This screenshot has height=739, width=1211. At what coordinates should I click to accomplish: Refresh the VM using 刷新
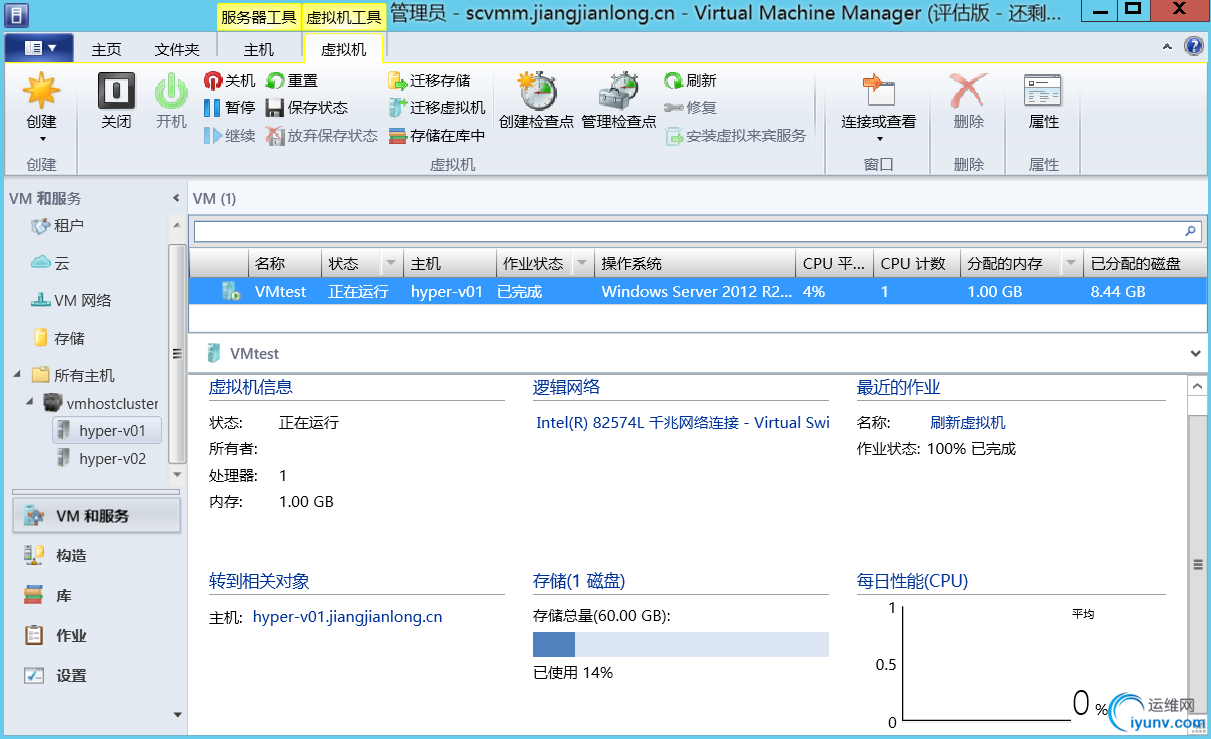691,81
